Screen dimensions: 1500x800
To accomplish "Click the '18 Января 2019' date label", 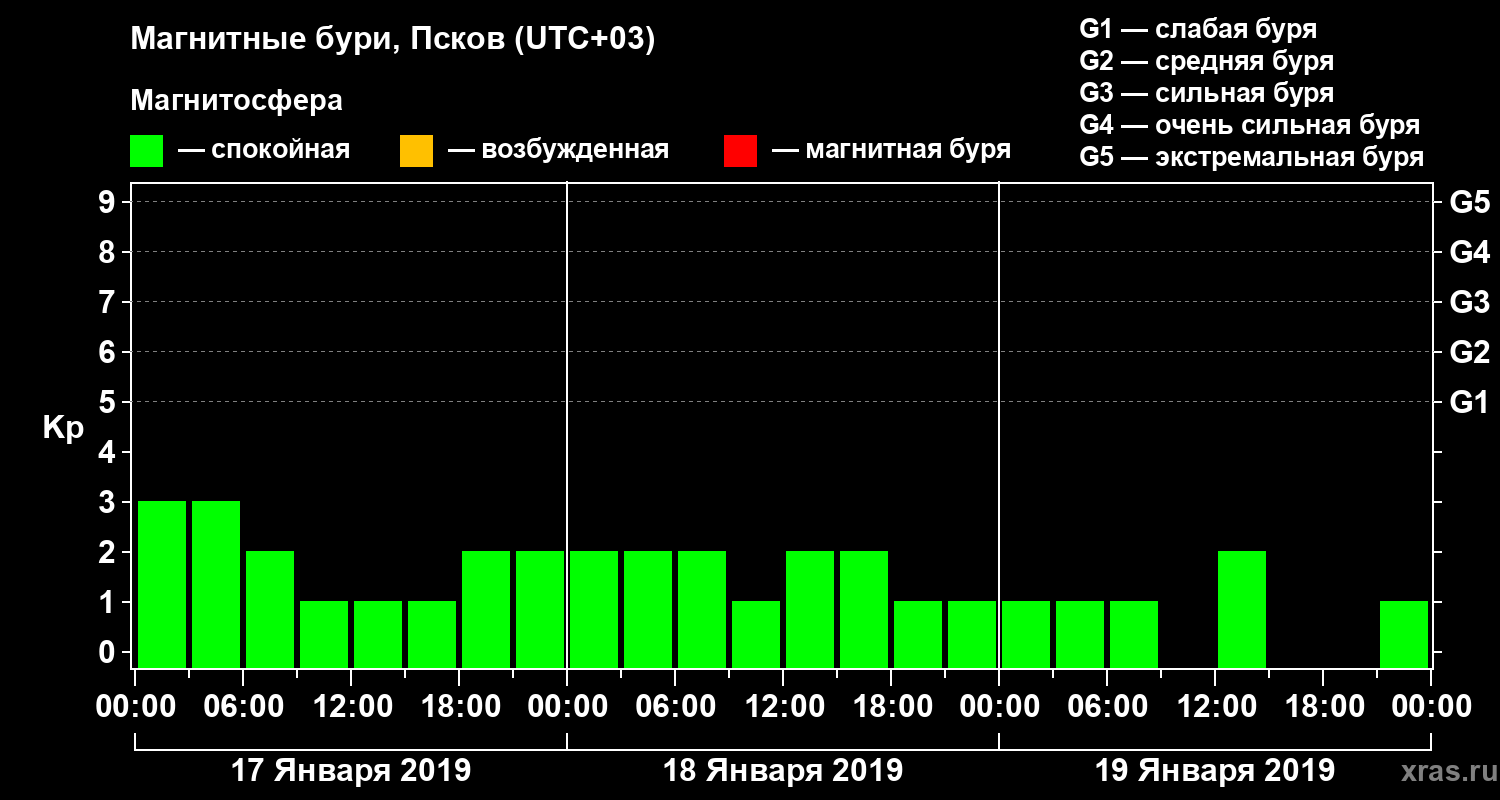I will coord(783,771).
